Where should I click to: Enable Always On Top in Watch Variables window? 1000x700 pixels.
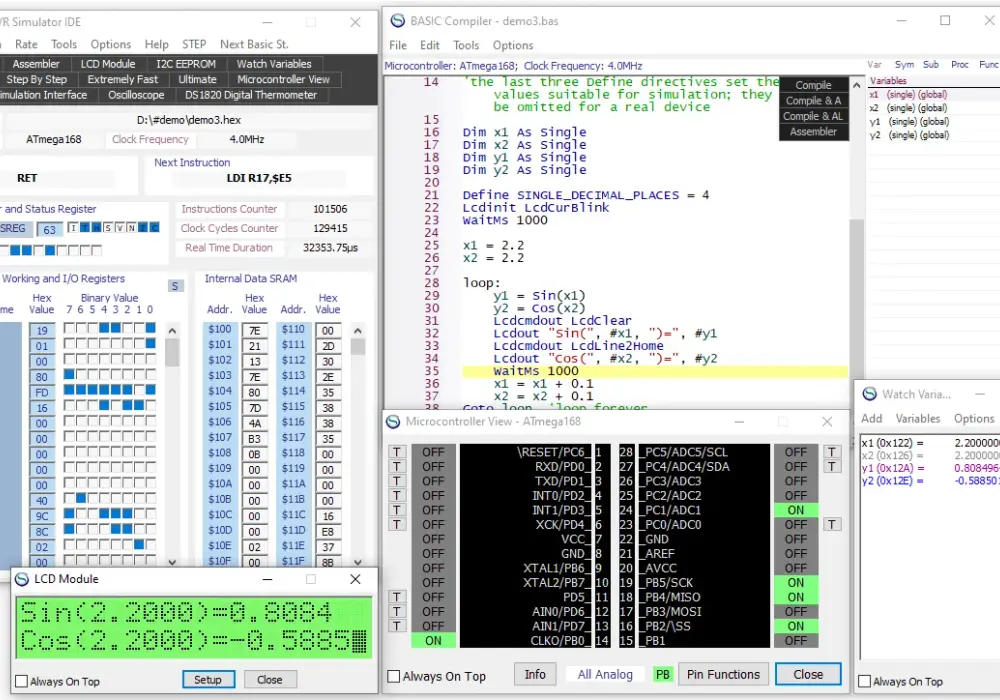click(x=865, y=682)
